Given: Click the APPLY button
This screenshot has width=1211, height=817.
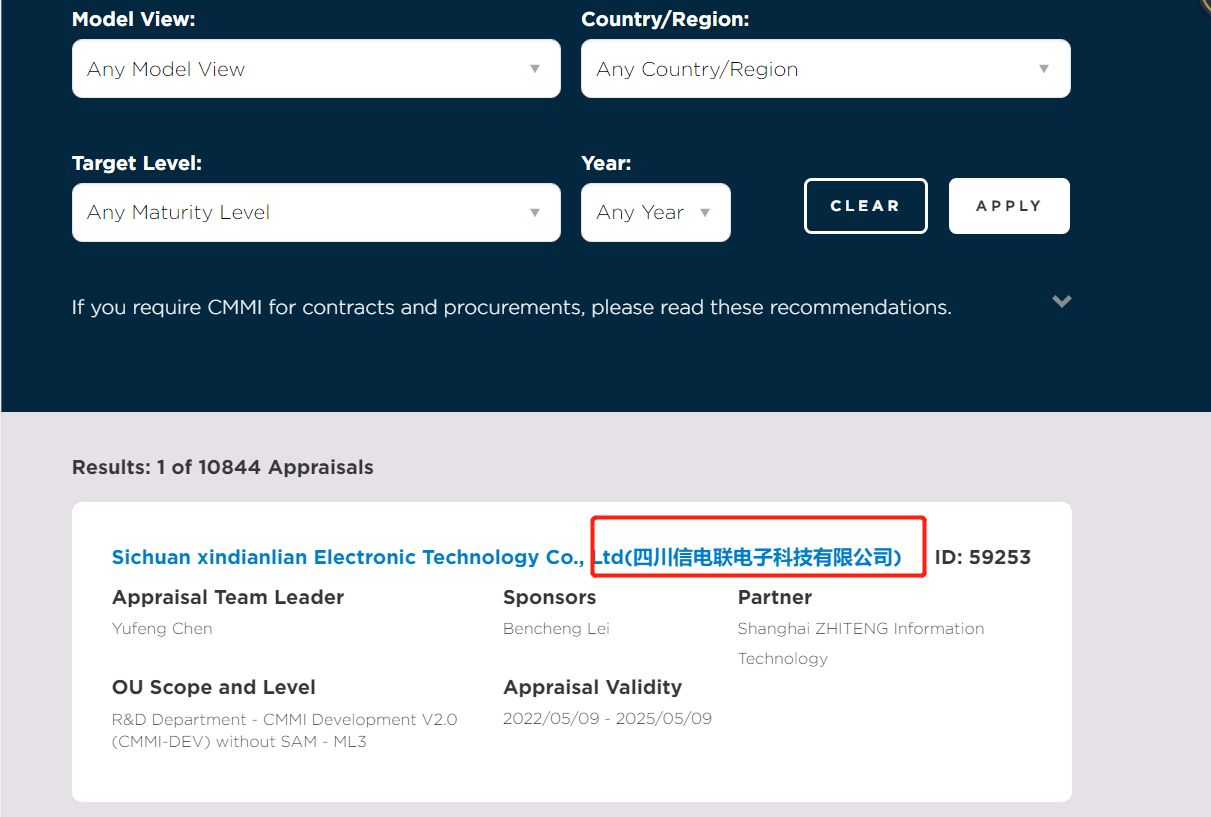Looking at the screenshot, I should coord(1009,206).
